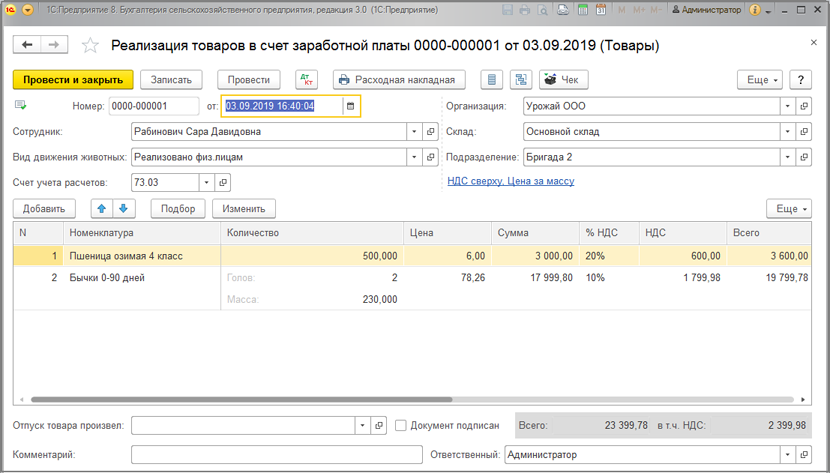Click the posted document status icon
The width and height of the screenshot is (830, 473).
pos(21,105)
